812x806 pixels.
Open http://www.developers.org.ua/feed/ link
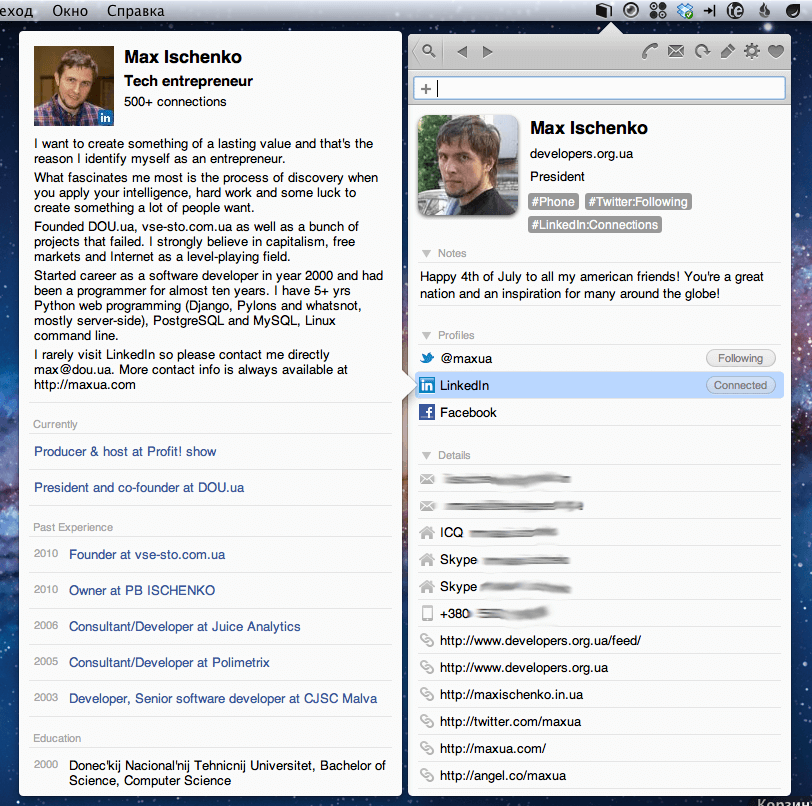click(x=540, y=641)
